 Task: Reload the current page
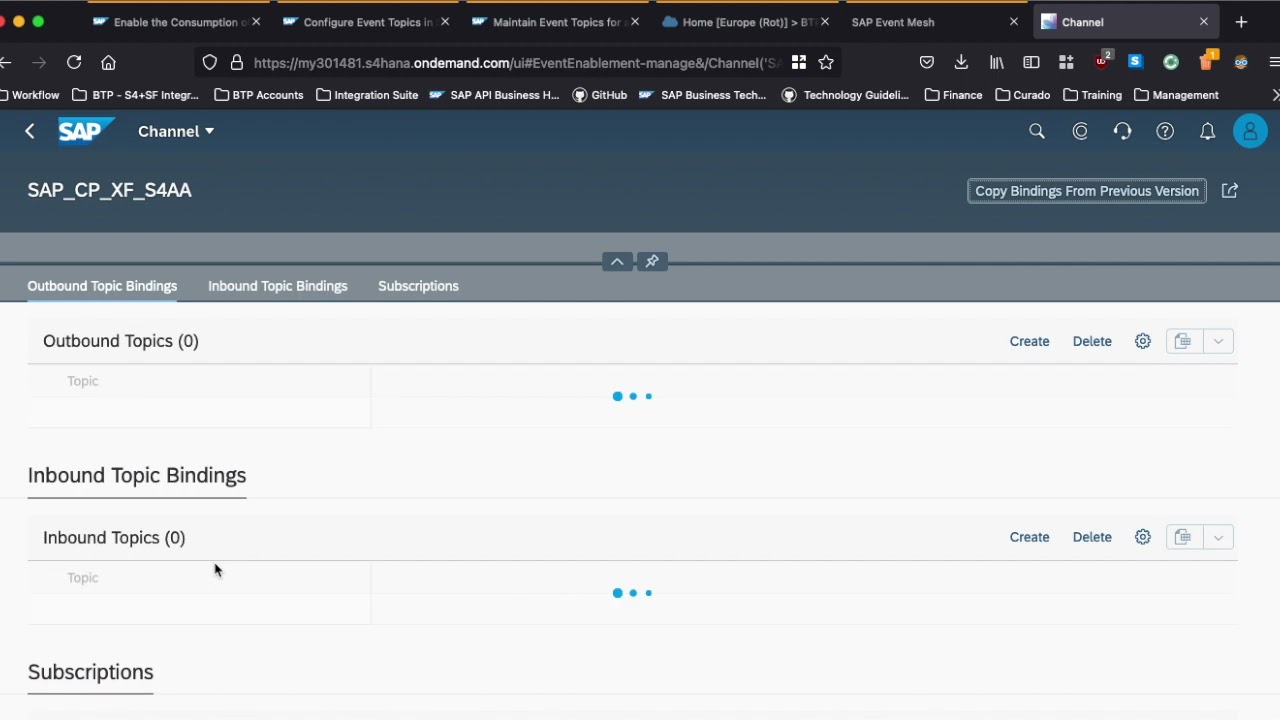[74, 62]
